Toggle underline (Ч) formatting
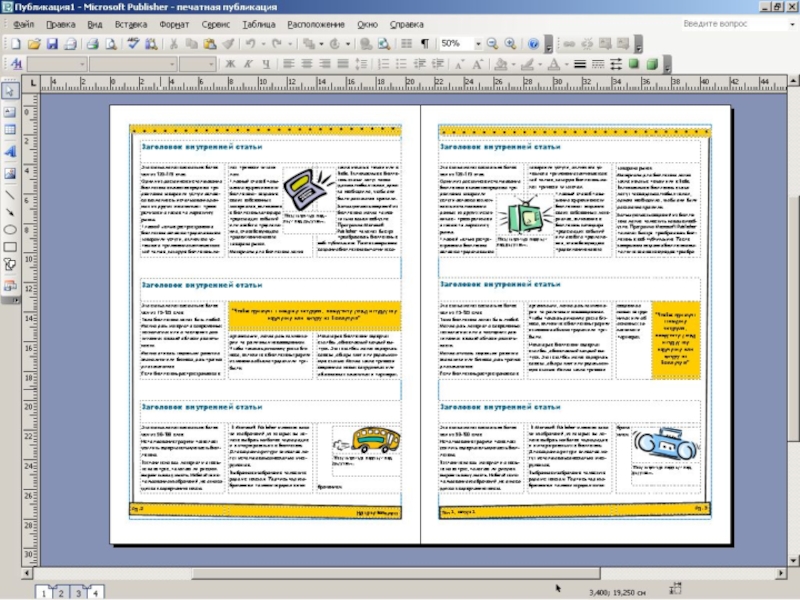Viewport: 800px width, 600px height. click(x=266, y=64)
